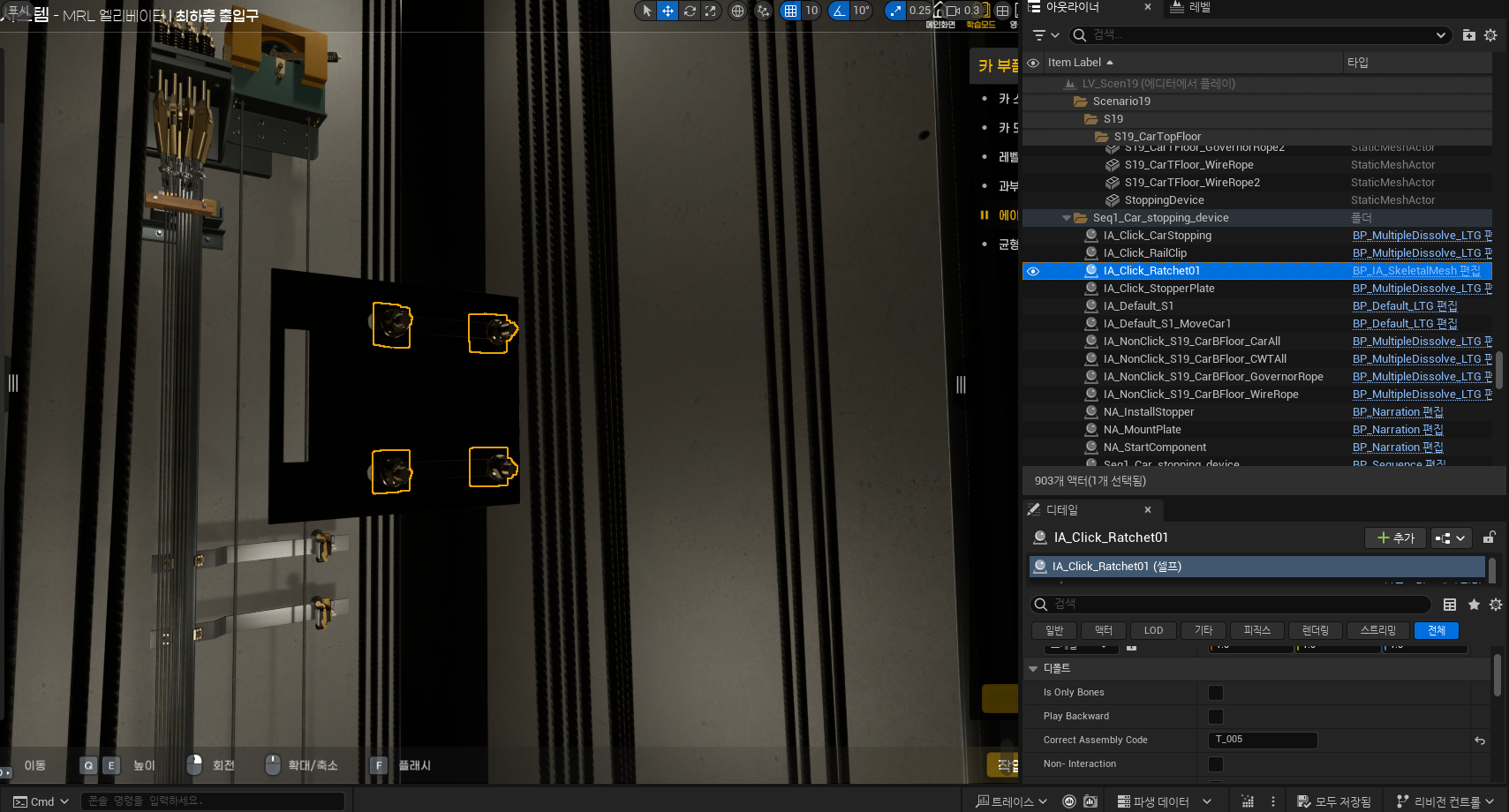Toggle visibility eye for IA_Click_Ratchet01
1509x812 pixels.
pyautogui.click(x=1033, y=271)
